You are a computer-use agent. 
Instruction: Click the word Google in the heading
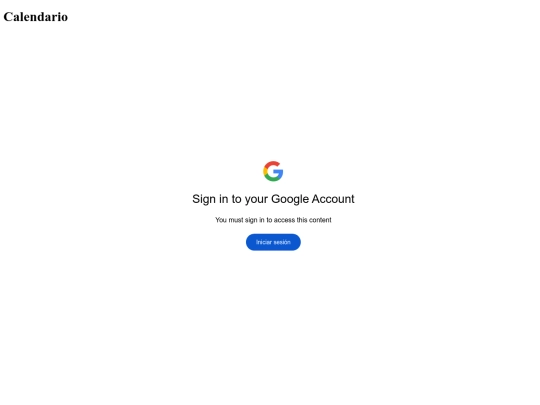point(290,199)
